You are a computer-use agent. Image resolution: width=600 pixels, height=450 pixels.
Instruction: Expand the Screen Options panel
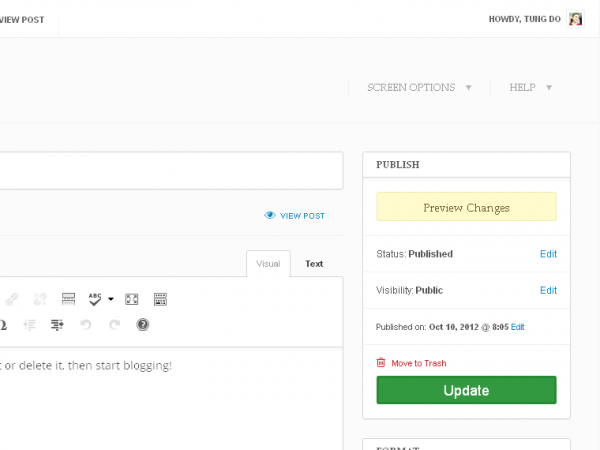(419, 87)
